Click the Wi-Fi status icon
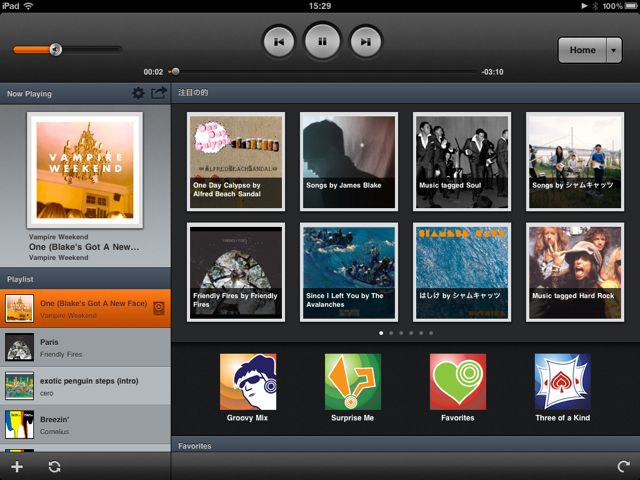This screenshot has width=640, height=480. pos(28,6)
